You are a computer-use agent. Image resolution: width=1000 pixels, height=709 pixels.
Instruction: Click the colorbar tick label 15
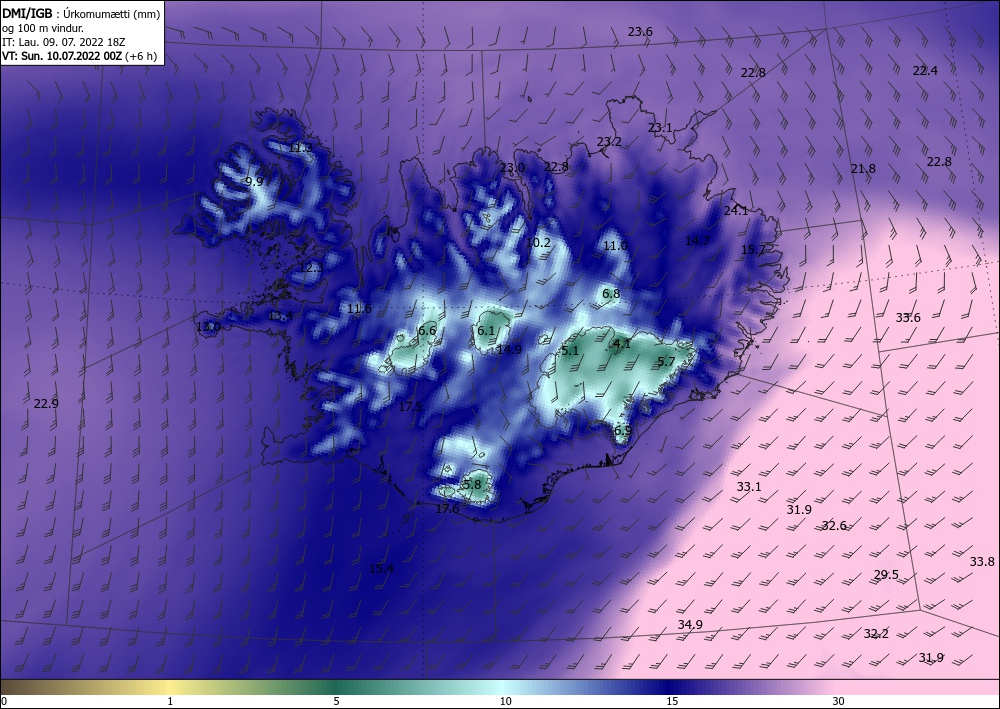[x=672, y=701]
